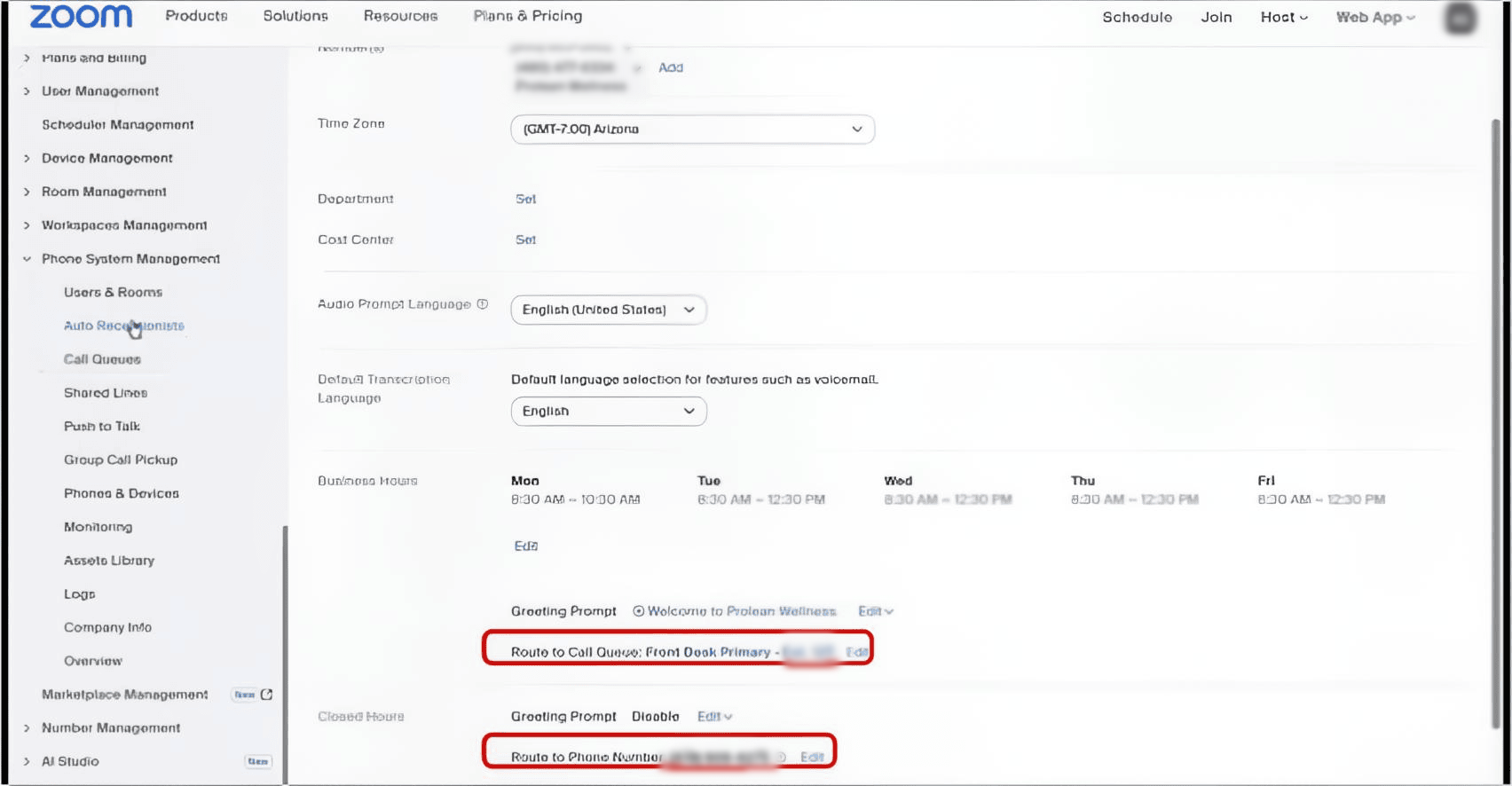Open Edit dropdown for Closed Hours greeting
1512x786 pixels.
point(714,717)
